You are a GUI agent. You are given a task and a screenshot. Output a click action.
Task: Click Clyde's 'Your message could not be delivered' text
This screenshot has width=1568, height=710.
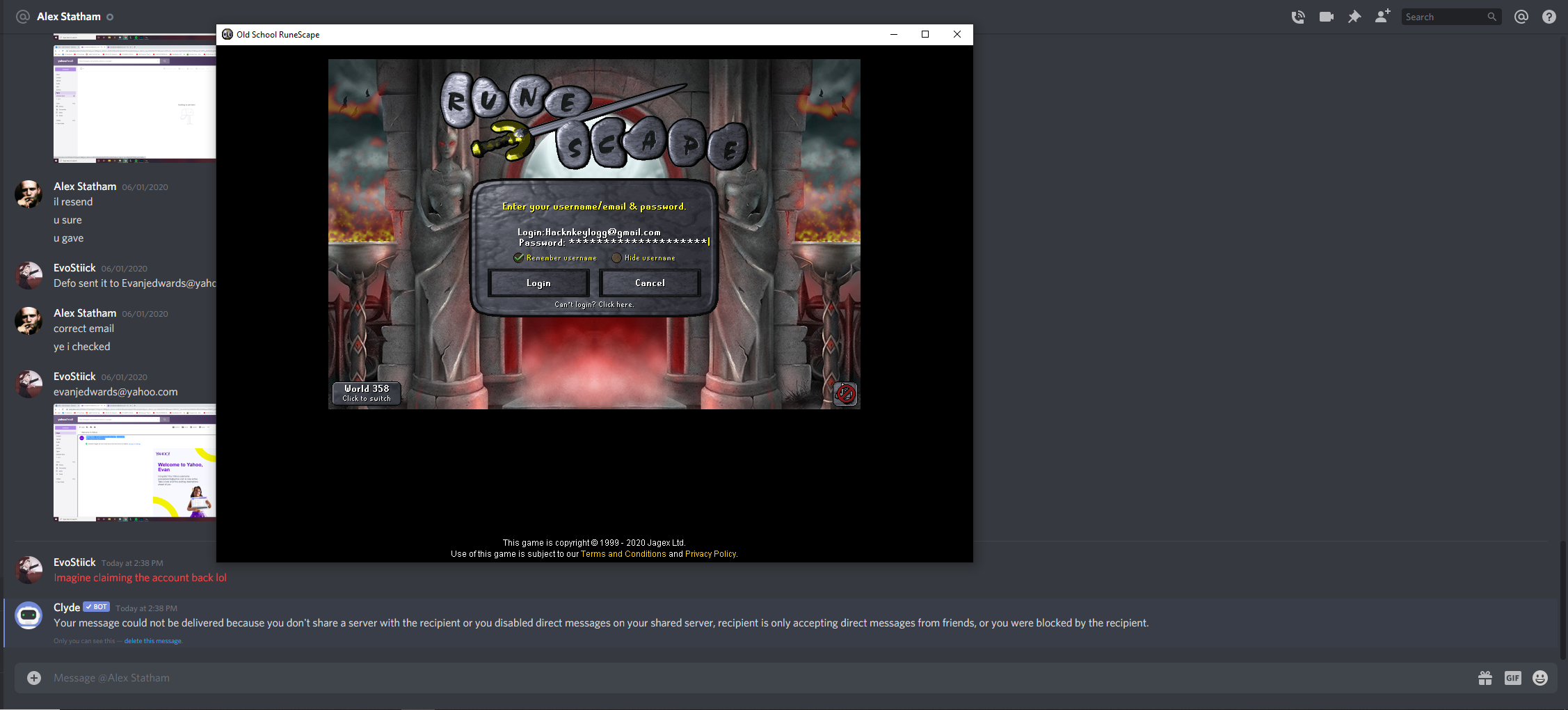coord(601,623)
